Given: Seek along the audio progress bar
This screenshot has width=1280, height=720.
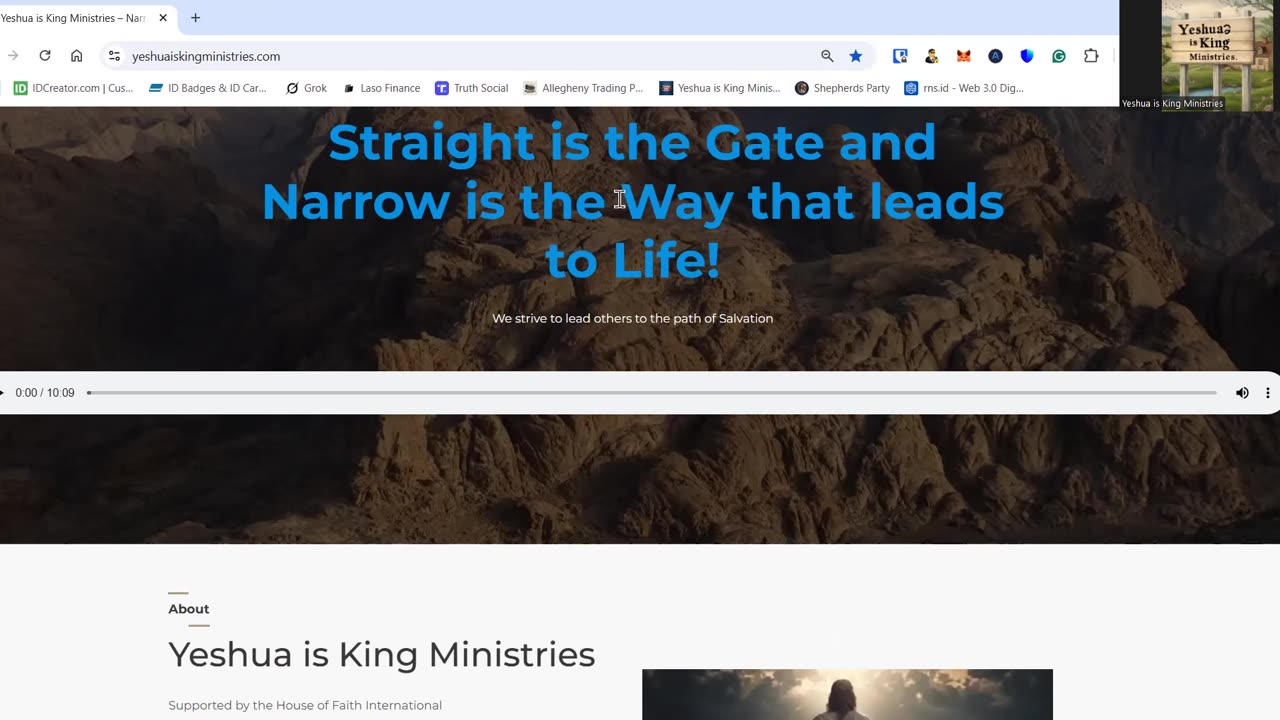Looking at the screenshot, I should tap(651, 393).
